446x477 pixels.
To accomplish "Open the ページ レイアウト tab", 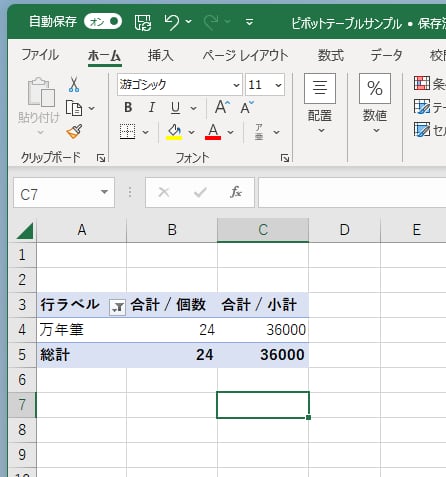I will pyautogui.click(x=245, y=55).
